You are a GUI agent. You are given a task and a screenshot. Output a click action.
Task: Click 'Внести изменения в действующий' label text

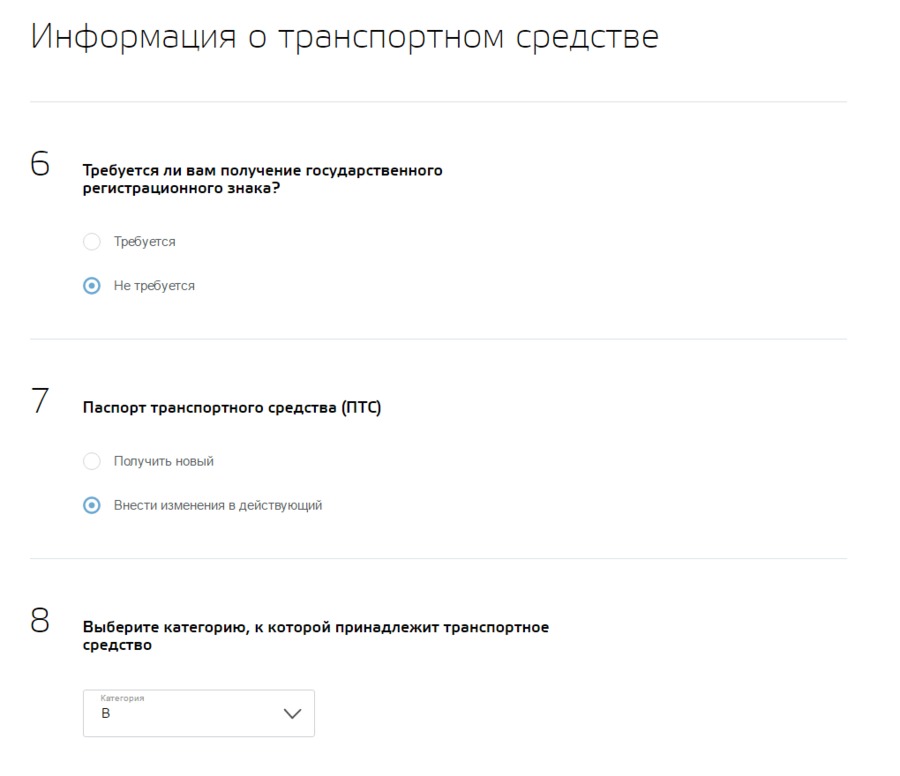coord(218,506)
